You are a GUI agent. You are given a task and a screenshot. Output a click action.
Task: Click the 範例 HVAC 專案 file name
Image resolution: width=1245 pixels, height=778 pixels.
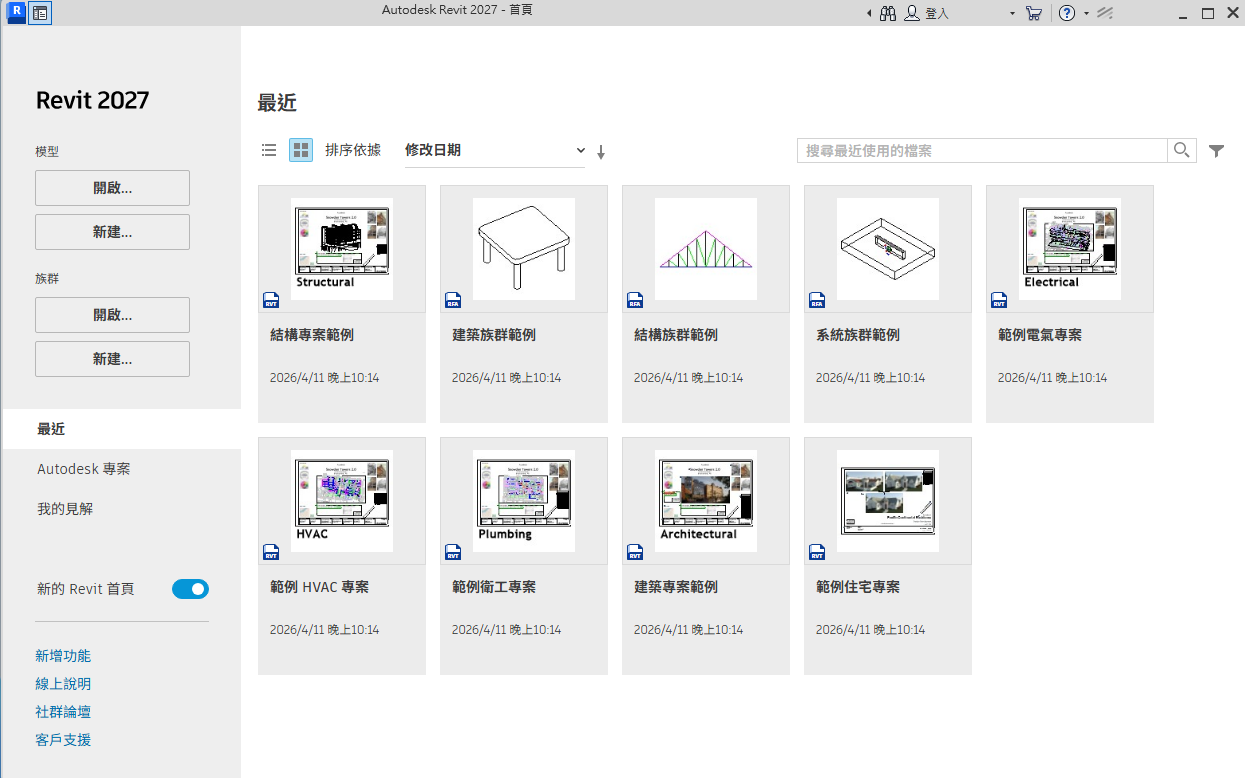(x=320, y=587)
